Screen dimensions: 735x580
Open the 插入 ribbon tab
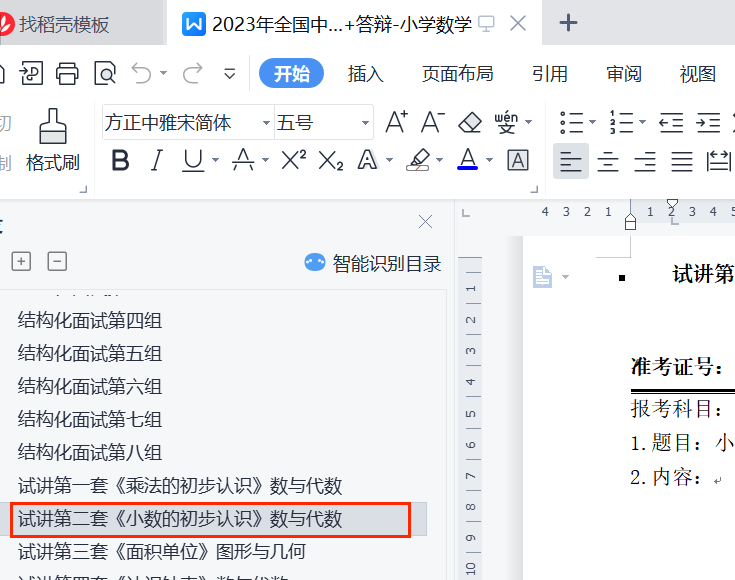365,73
